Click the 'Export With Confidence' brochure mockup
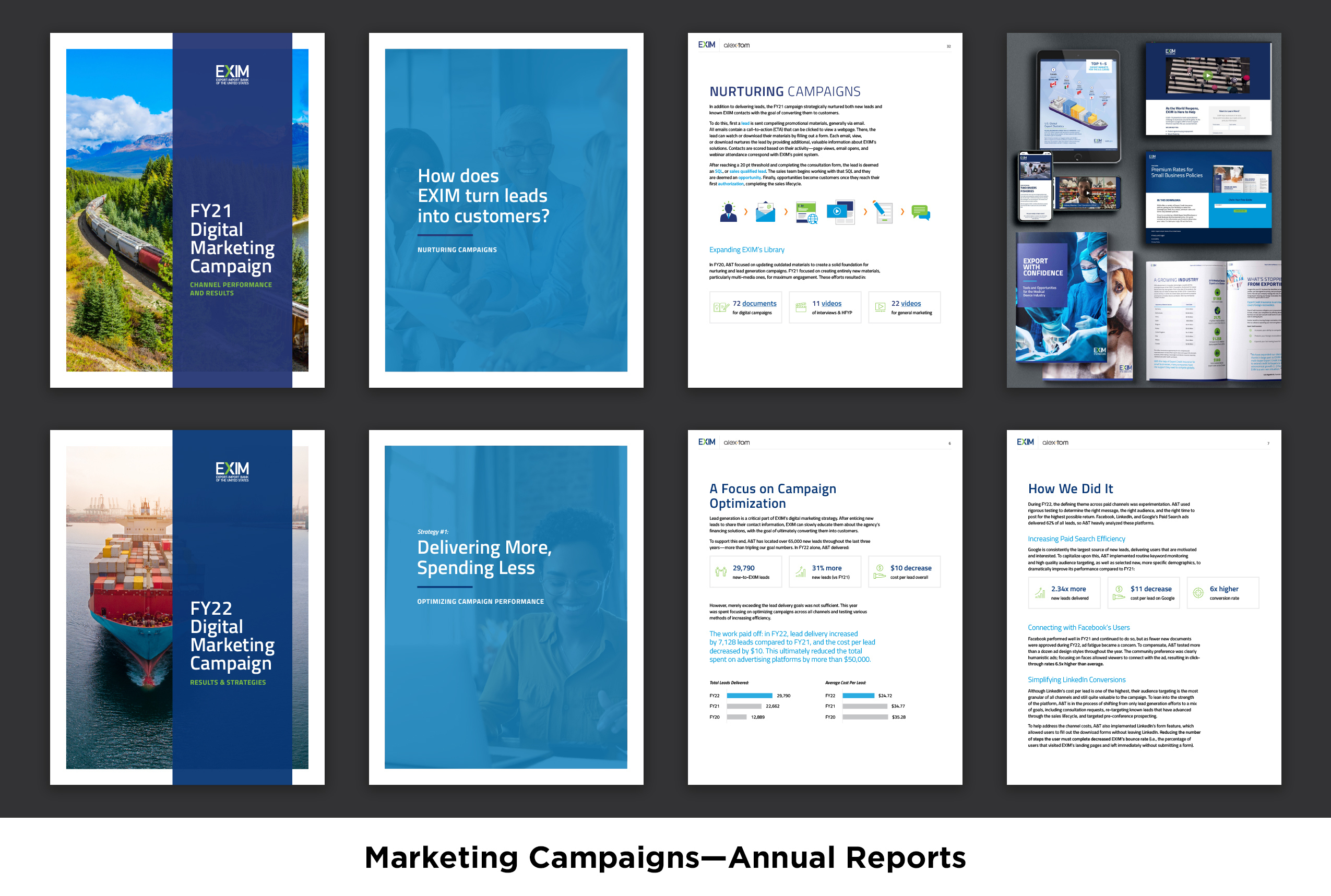 click(1060, 297)
